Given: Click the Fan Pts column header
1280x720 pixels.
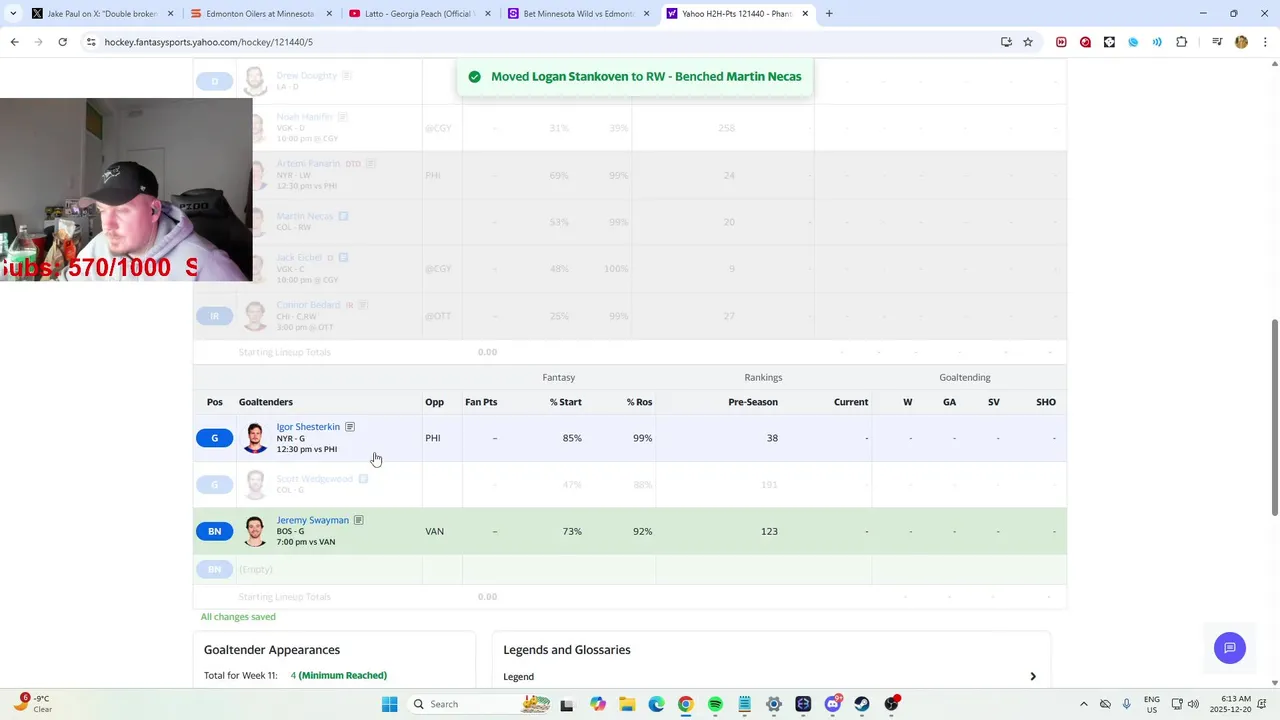Looking at the screenshot, I should pyautogui.click(x=481, y=402).
